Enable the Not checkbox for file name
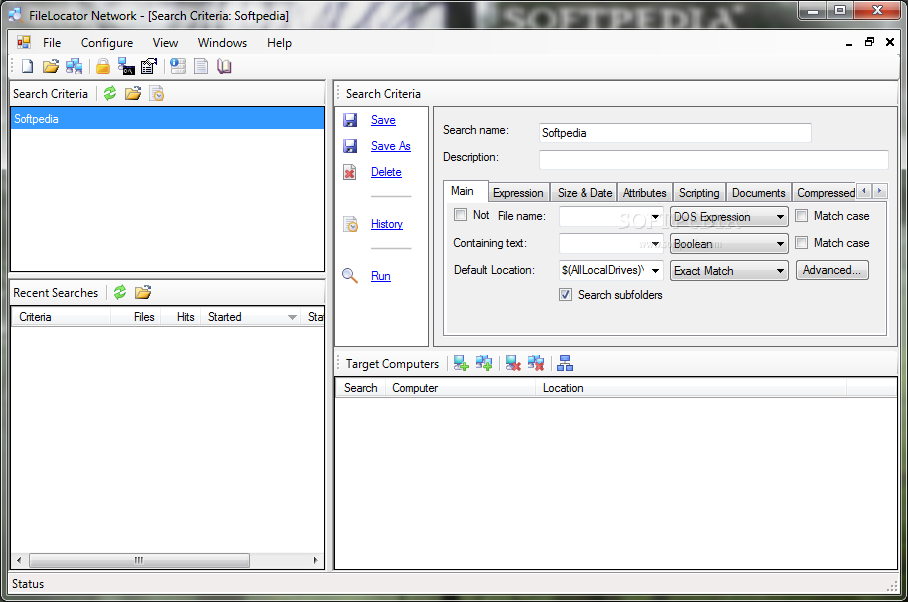 [x=460, y=215]
